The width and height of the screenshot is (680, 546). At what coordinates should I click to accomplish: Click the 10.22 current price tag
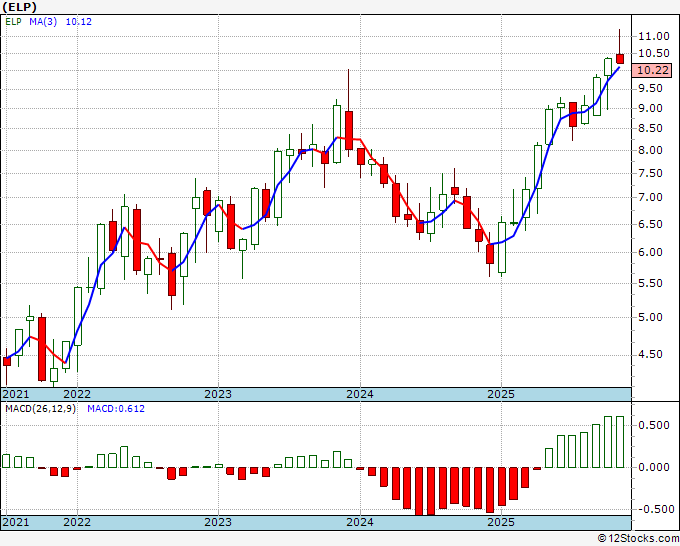pos(652,70)
